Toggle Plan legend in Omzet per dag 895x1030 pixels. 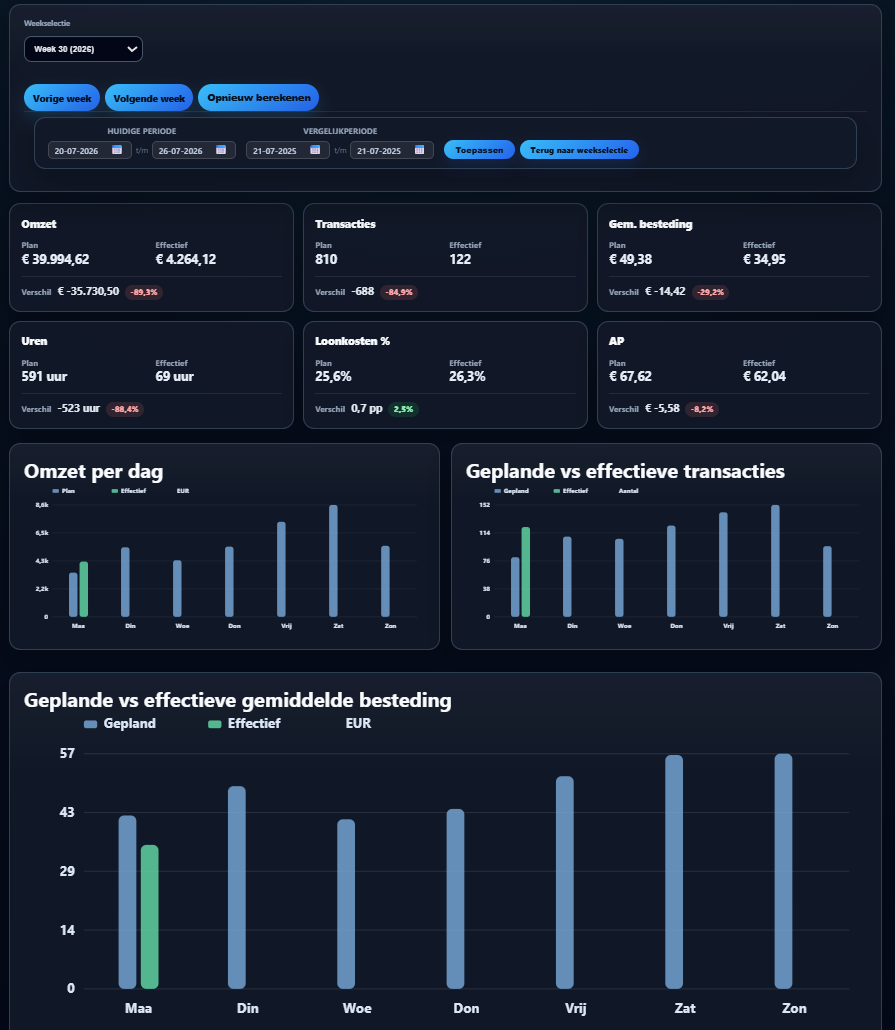coord(63,491)
